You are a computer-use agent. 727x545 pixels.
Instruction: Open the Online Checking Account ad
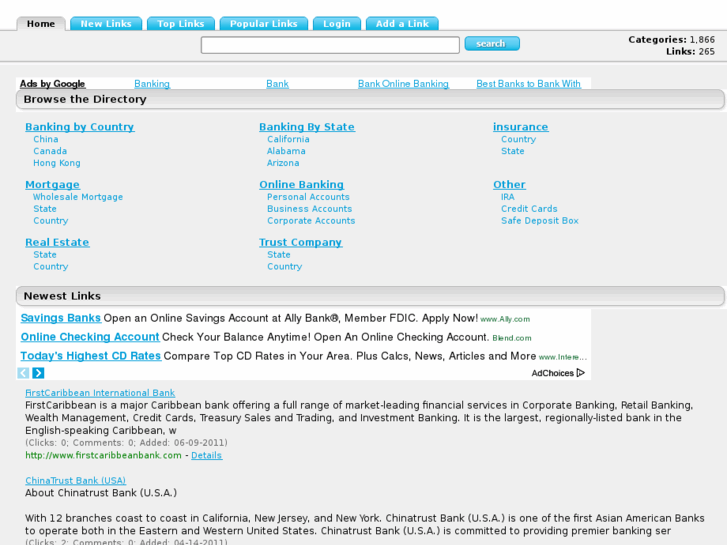click(90, 337)
